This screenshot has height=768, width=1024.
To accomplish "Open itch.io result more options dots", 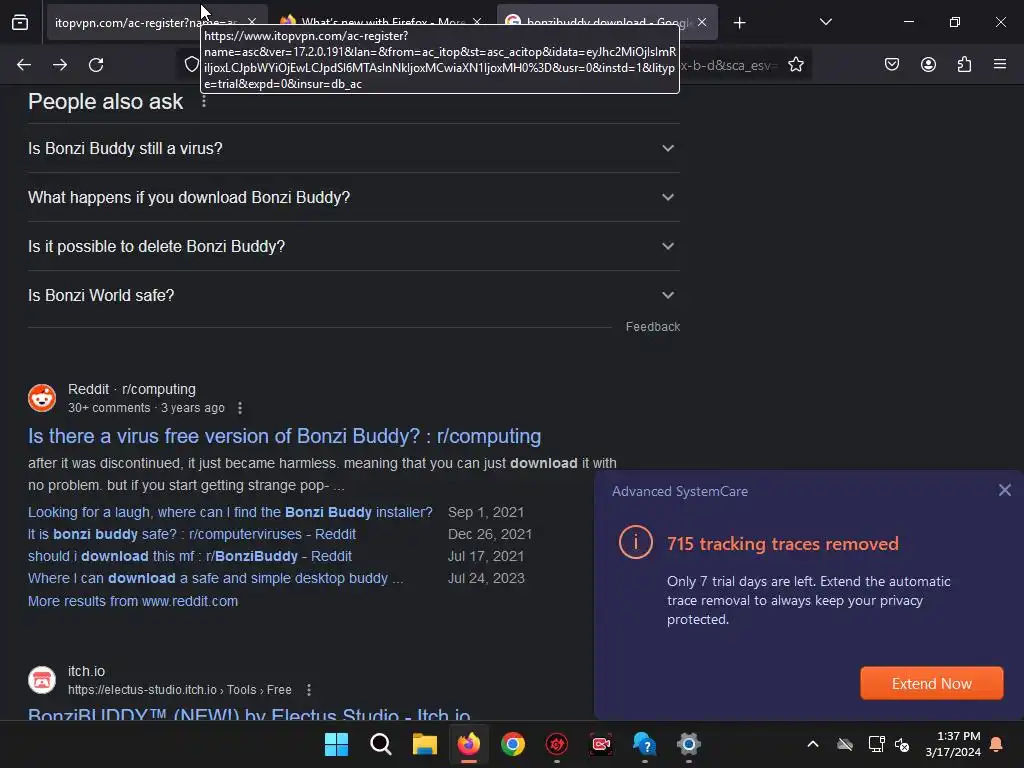I will coord(309,690).
